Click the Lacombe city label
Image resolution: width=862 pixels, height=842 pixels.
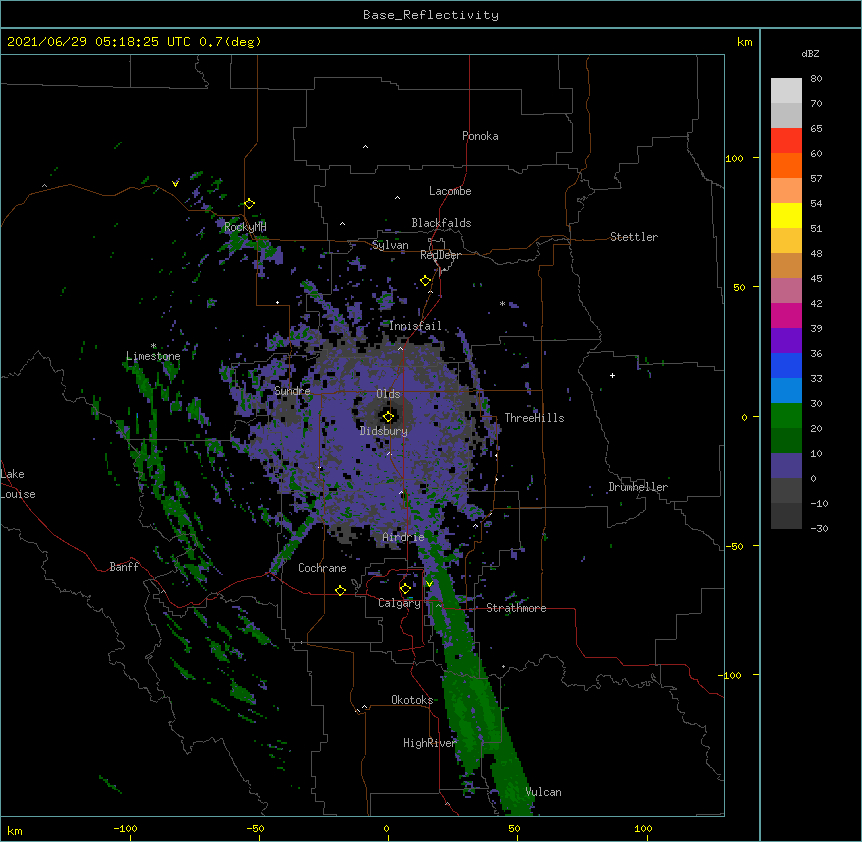[450, 191]
